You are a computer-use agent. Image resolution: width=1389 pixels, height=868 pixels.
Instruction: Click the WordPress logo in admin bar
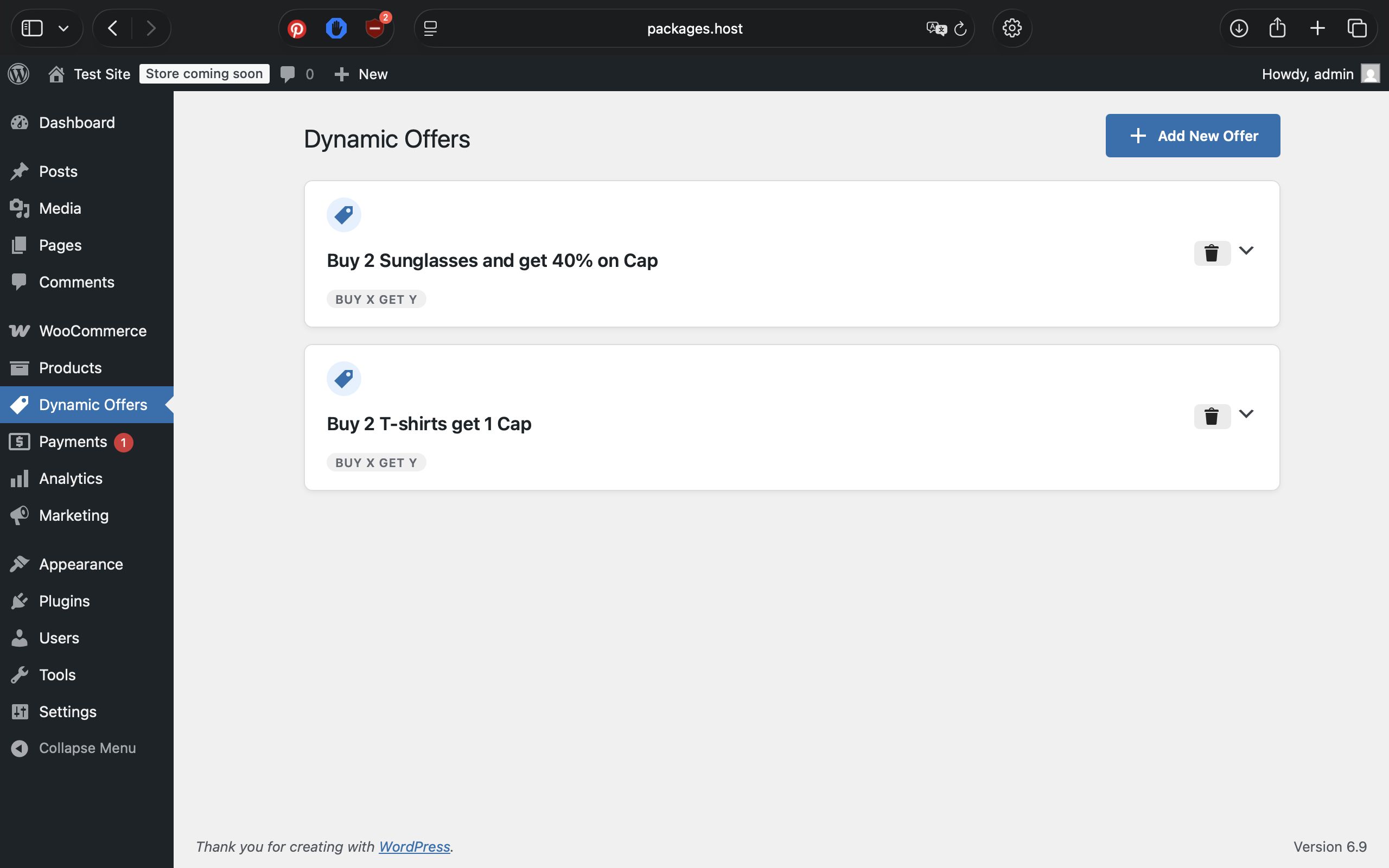pyautogui.click(x=19, y=74)
